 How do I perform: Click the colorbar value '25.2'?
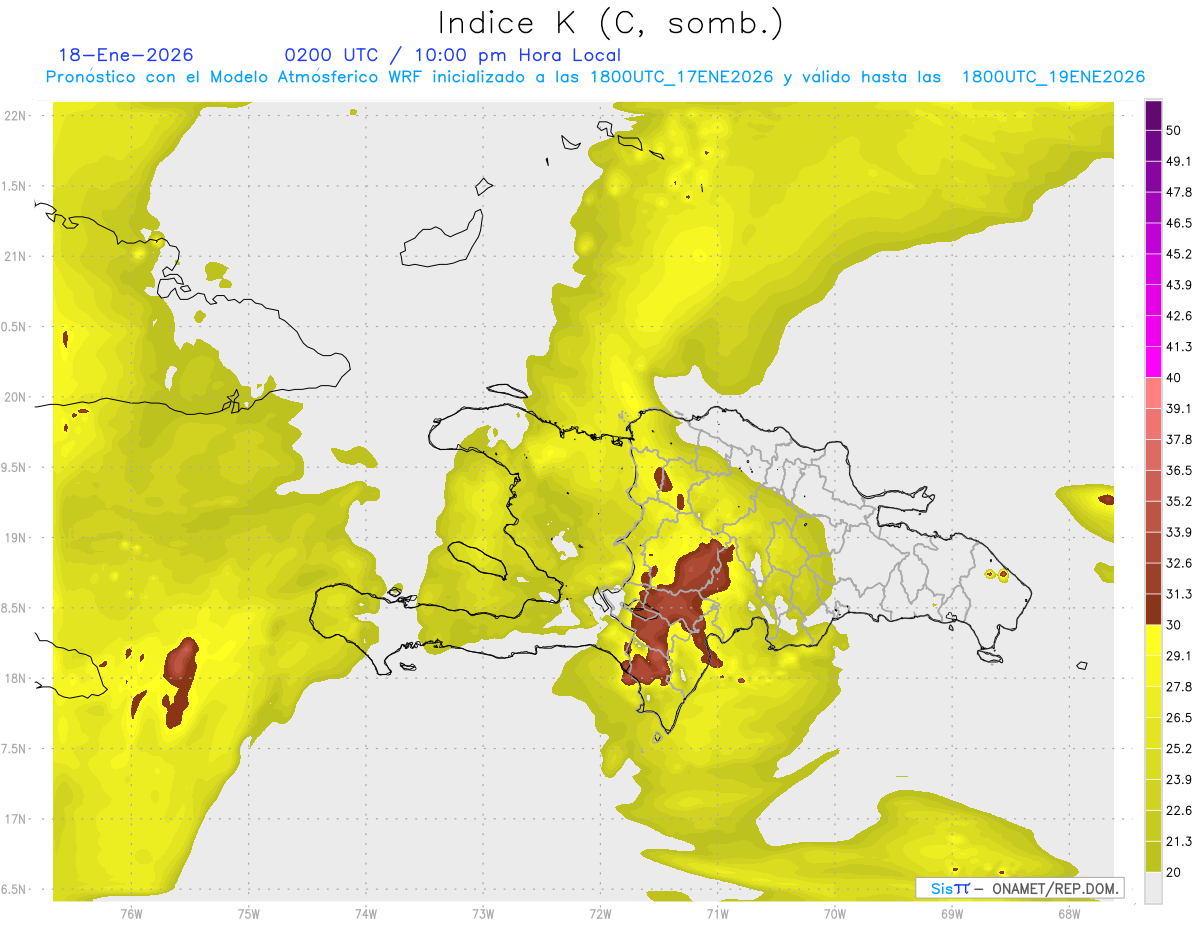pyautogui.click(x=1179, y=749)
